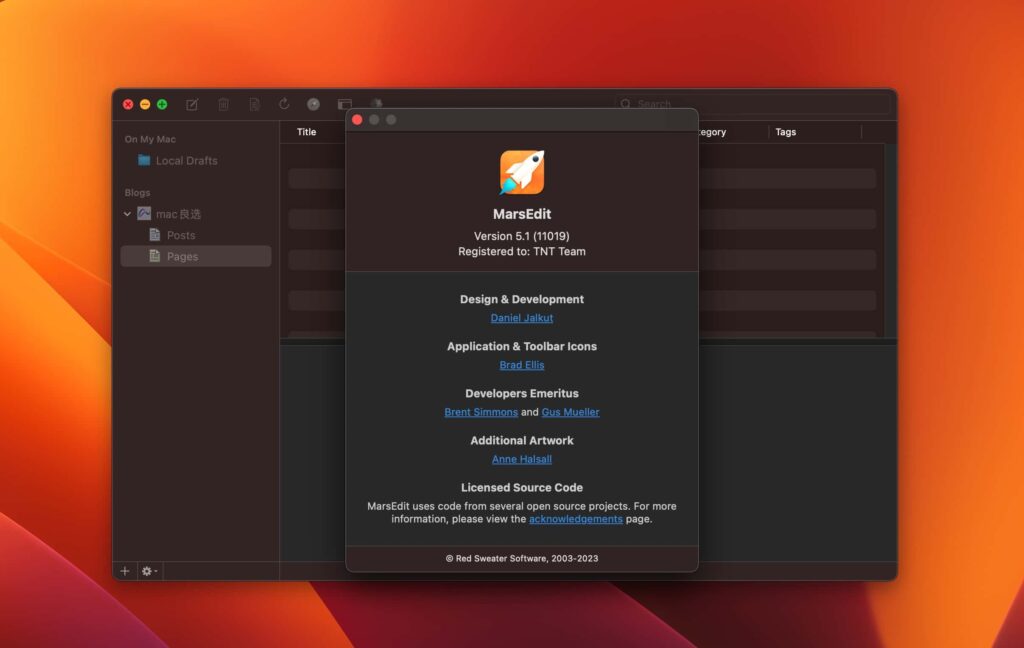
Task: Open a new post with the compose icon
Action: pos(191,104)
